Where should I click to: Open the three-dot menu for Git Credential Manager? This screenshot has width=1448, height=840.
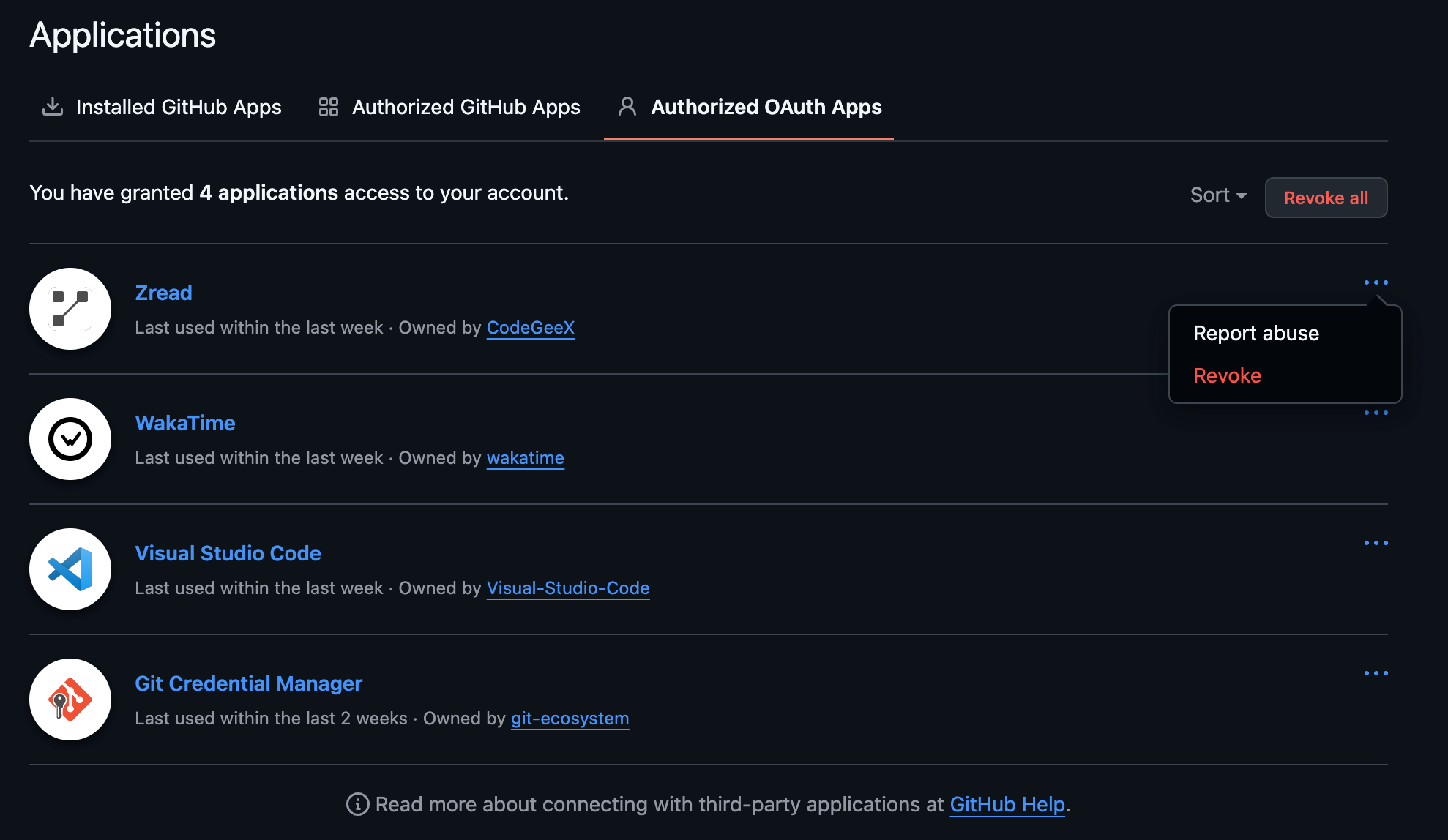[x=1376, y=673]
